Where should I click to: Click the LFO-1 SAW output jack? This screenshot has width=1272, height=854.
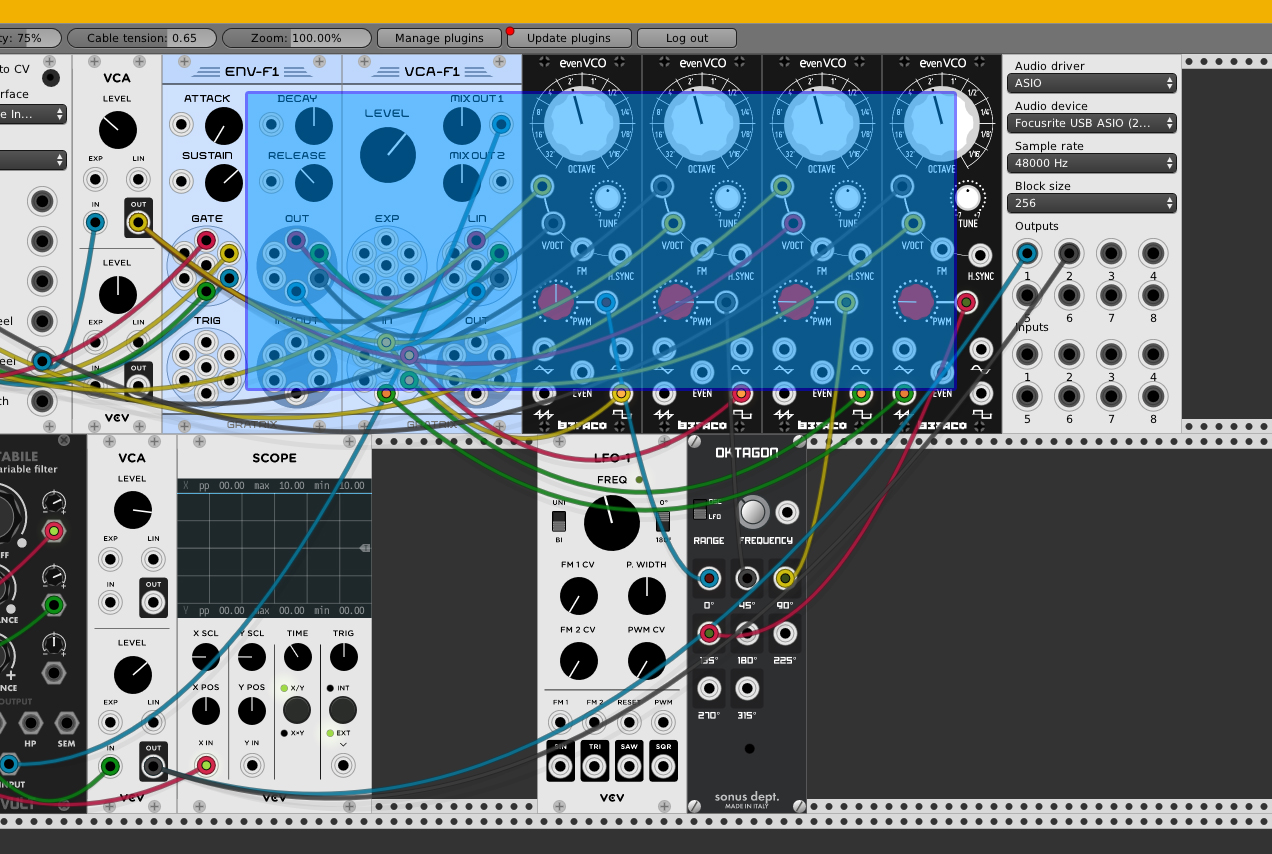point(629,767)
